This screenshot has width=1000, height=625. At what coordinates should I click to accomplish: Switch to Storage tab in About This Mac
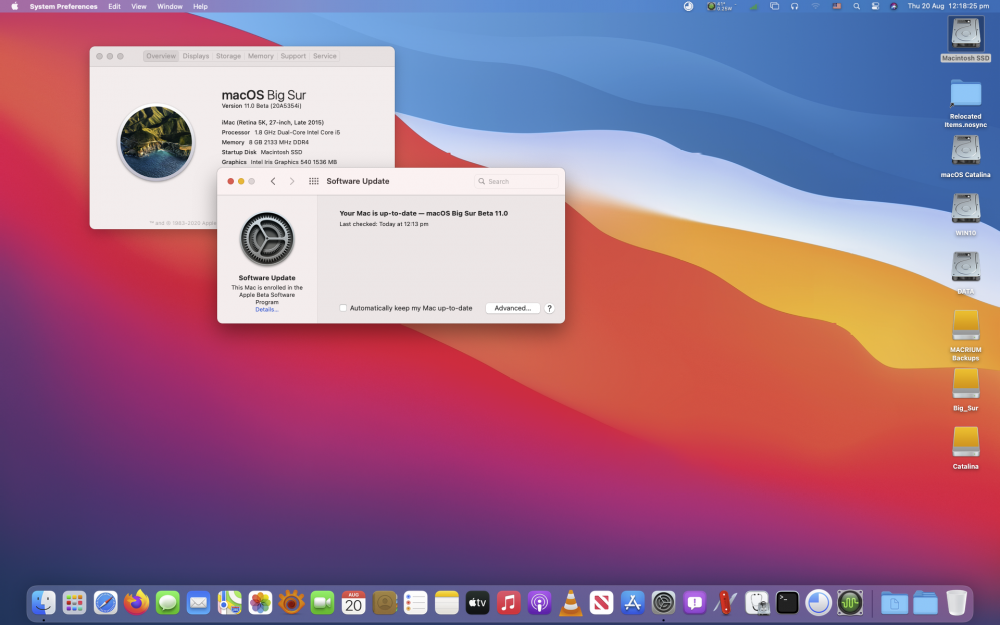coord(228,56)
